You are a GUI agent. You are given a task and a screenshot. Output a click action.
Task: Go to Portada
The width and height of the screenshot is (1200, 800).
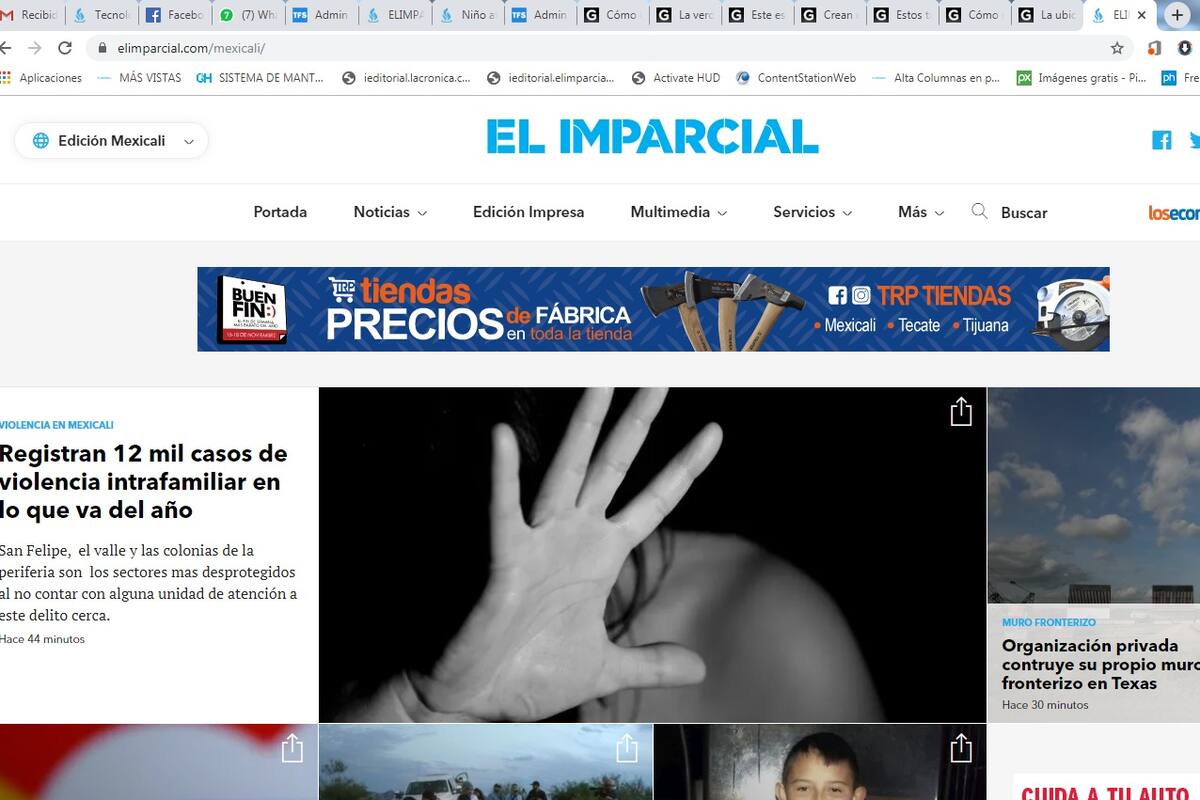(x=280, y=212)
